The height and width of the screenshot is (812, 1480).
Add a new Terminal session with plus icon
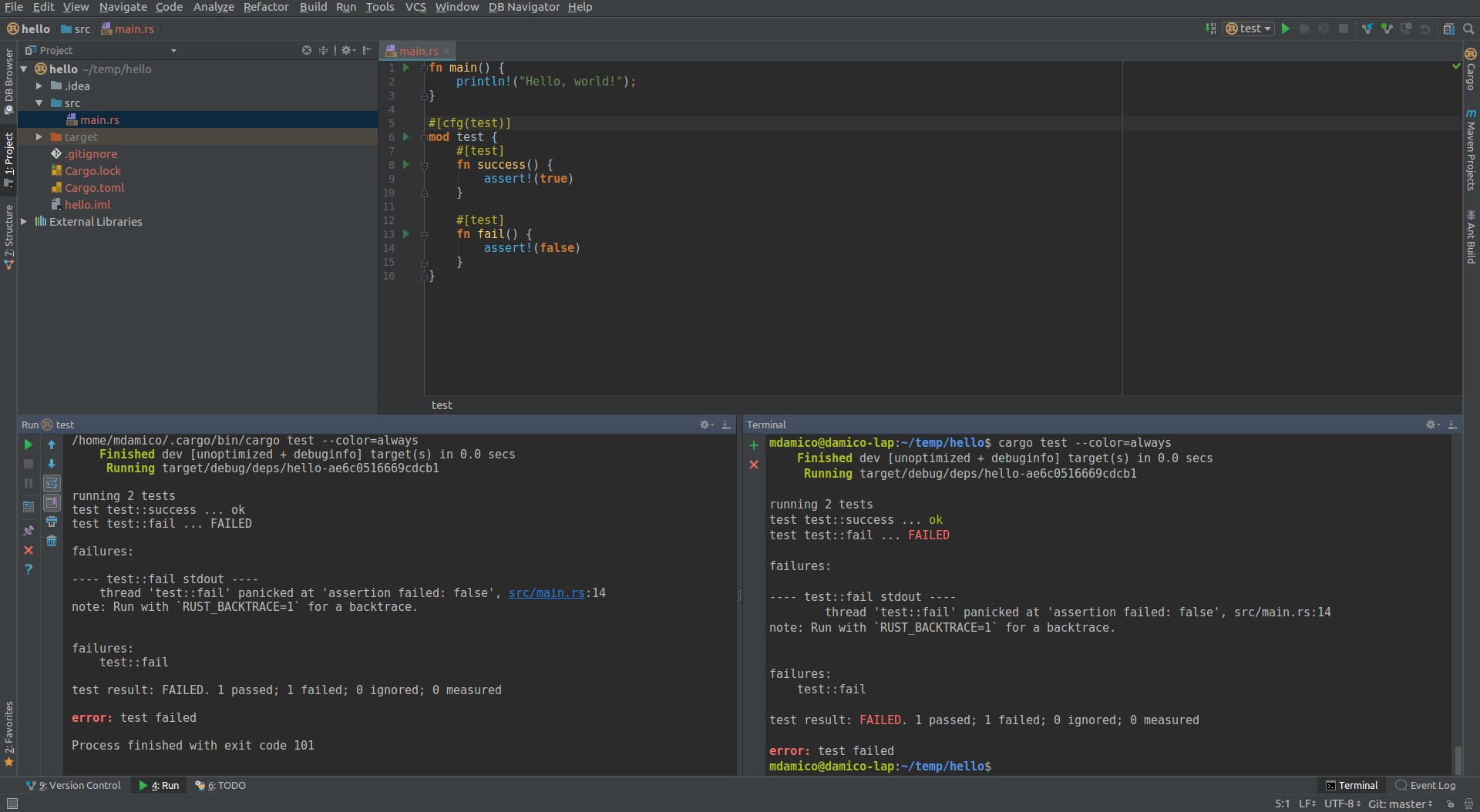tap(754, 445)
